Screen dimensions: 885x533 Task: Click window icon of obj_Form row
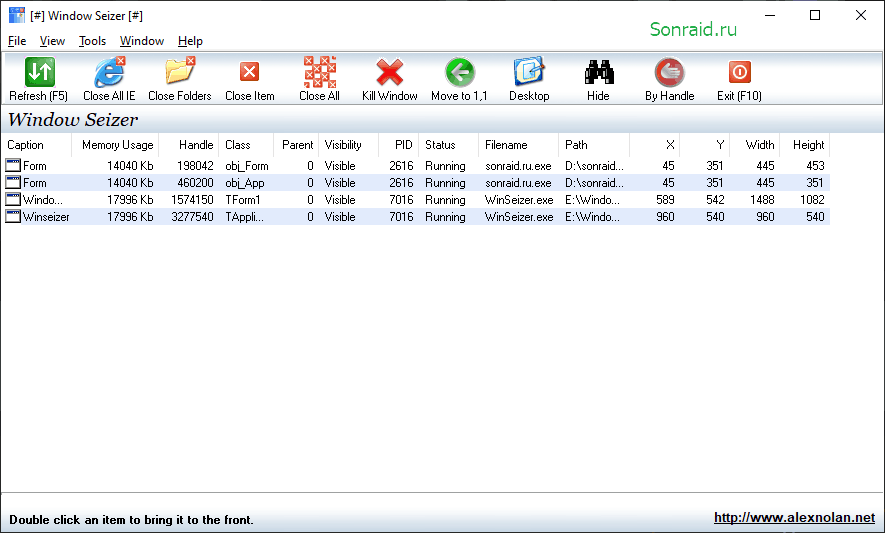[13, 165]
